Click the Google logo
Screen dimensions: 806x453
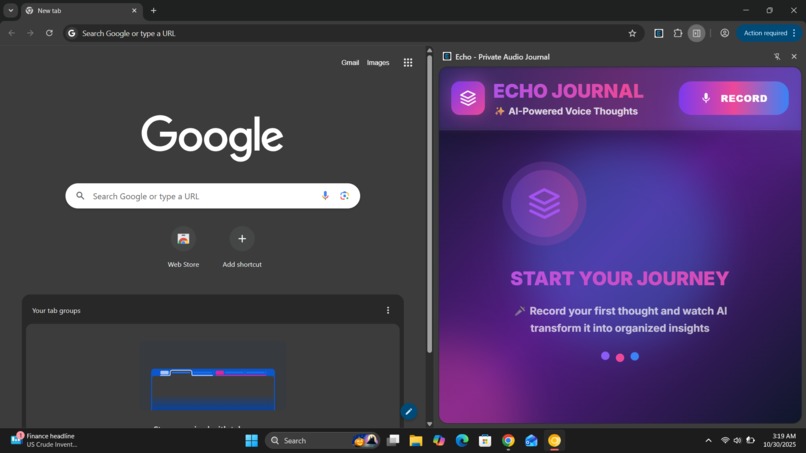click(x=212, y=138)
